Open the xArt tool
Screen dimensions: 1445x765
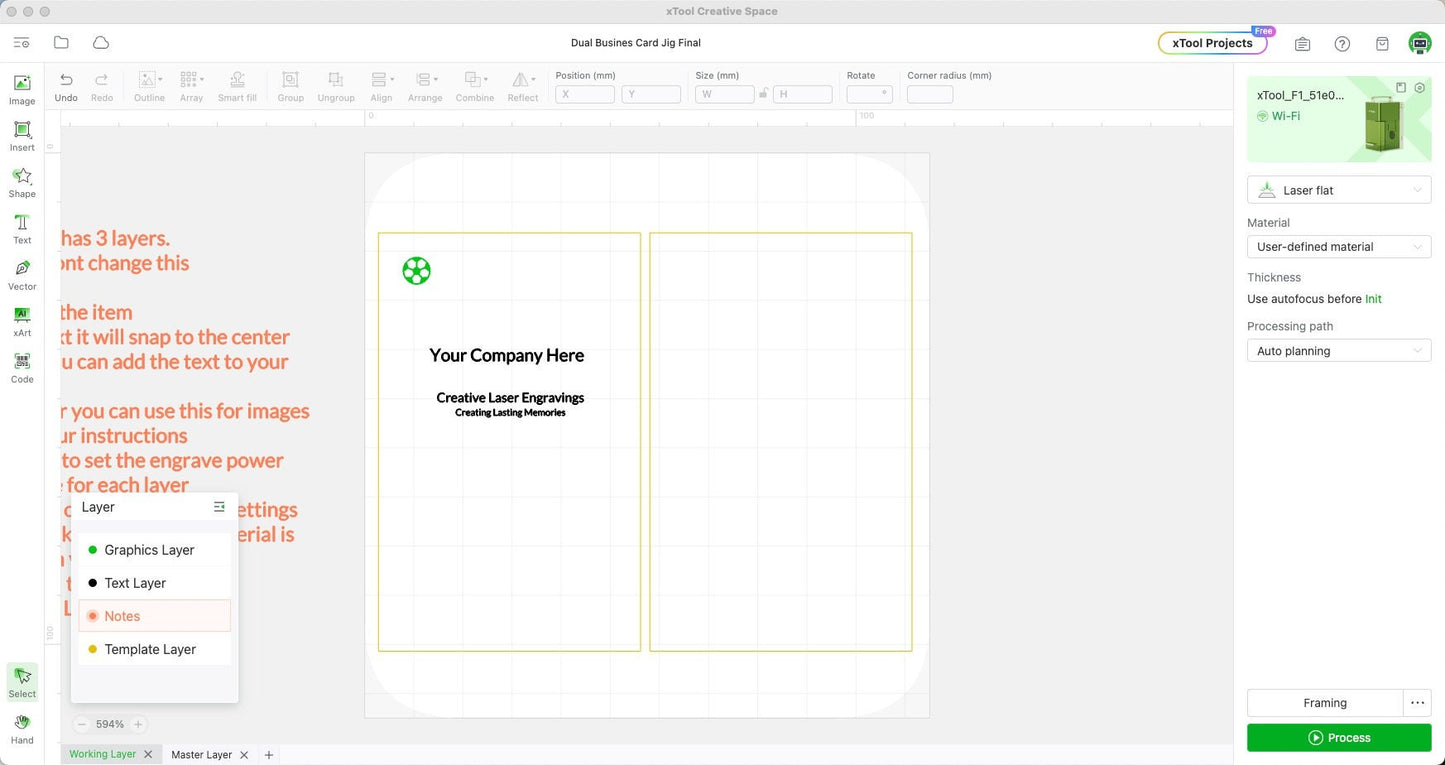coord(22,321)
